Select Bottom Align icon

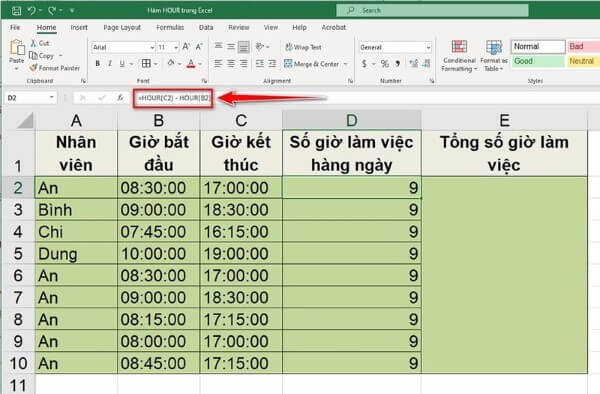point(244,47)
